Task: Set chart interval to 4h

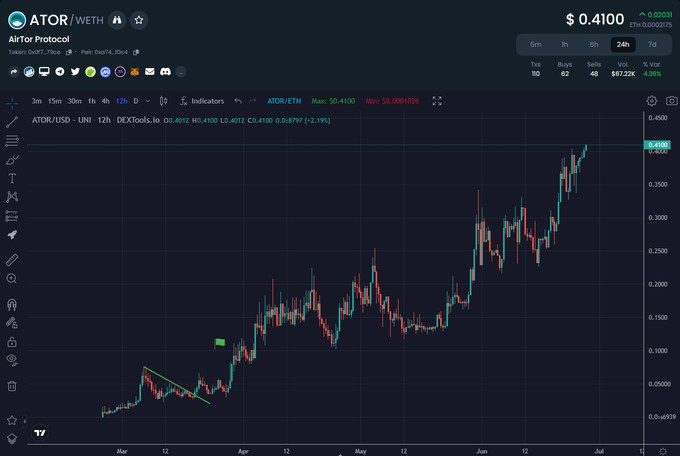Action: coord(105,101)
